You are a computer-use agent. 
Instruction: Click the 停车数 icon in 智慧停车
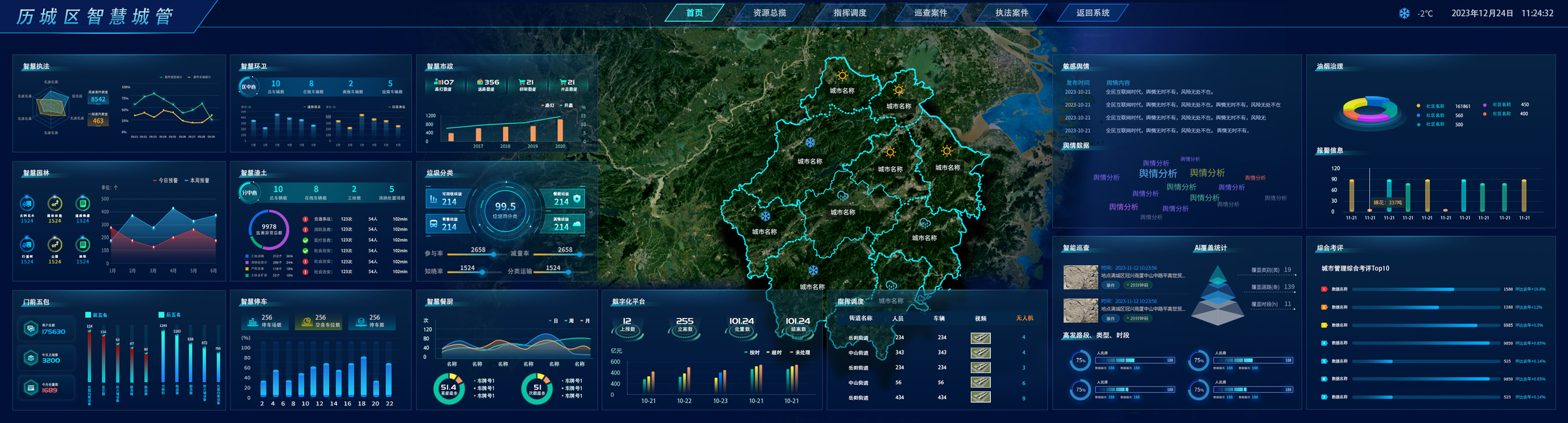tap(361, 322)
